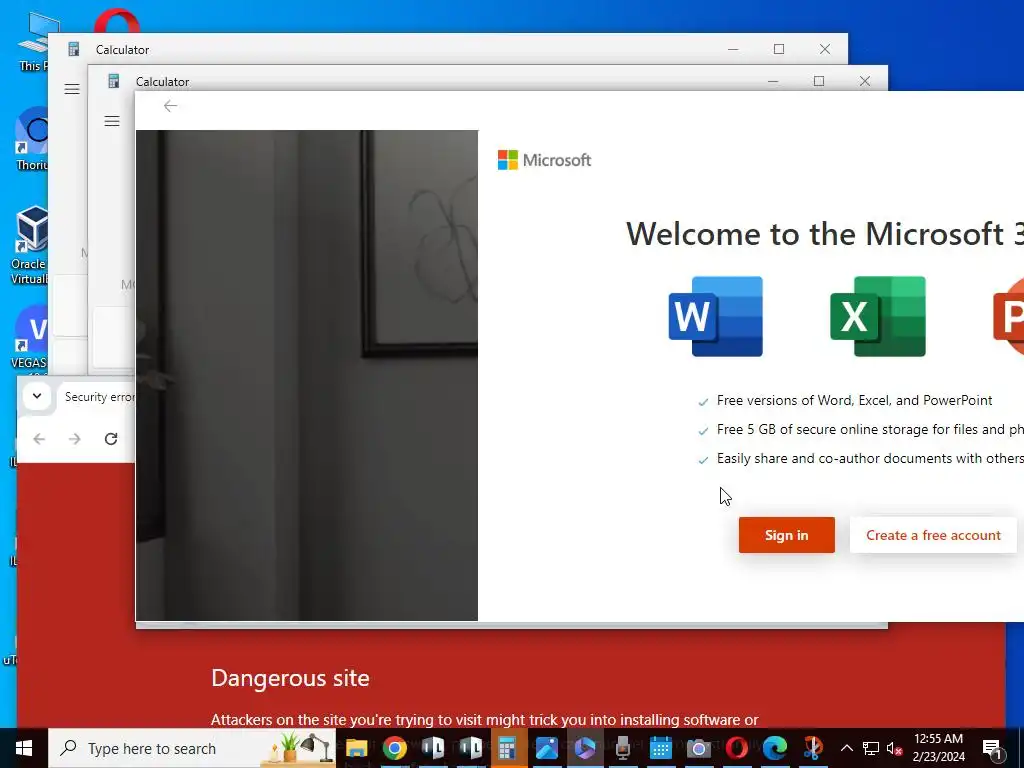The height and width of the screenshot is (768, 1024).
Task: Open Microsoft Edge from the taskbar
Action: point(775,748)
